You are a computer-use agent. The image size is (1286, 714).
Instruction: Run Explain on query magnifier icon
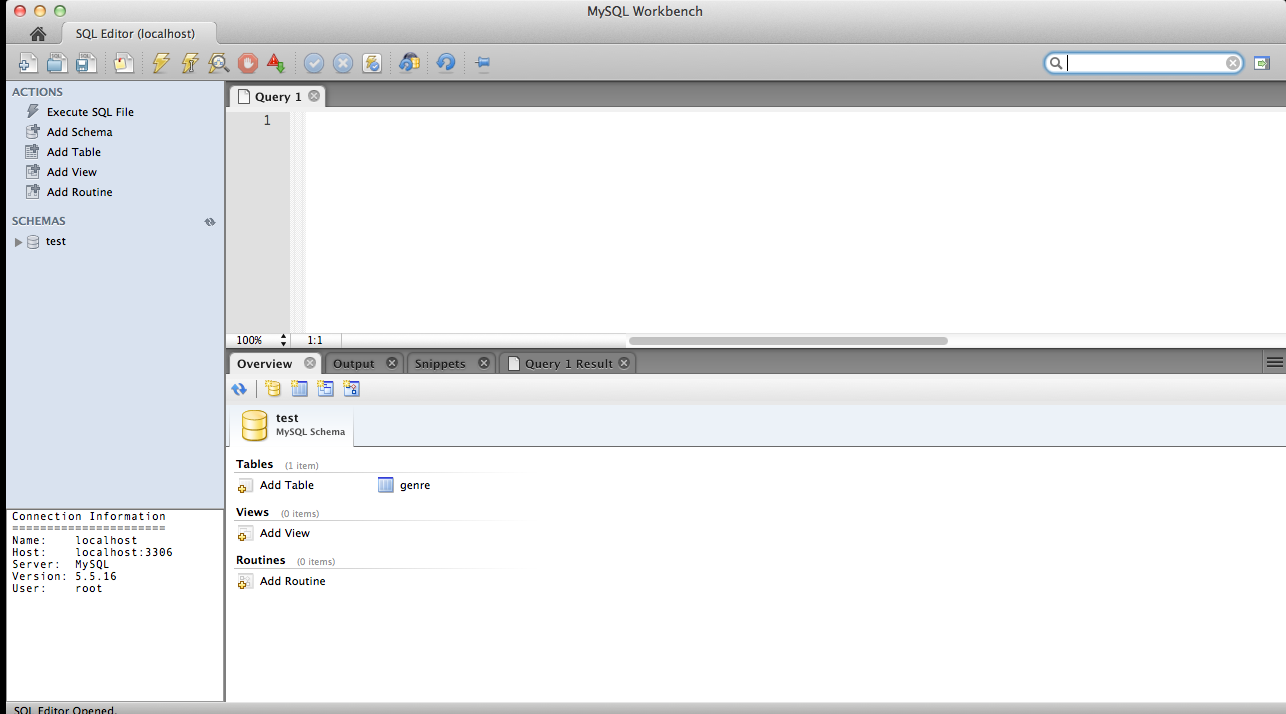tap(219, 63)
